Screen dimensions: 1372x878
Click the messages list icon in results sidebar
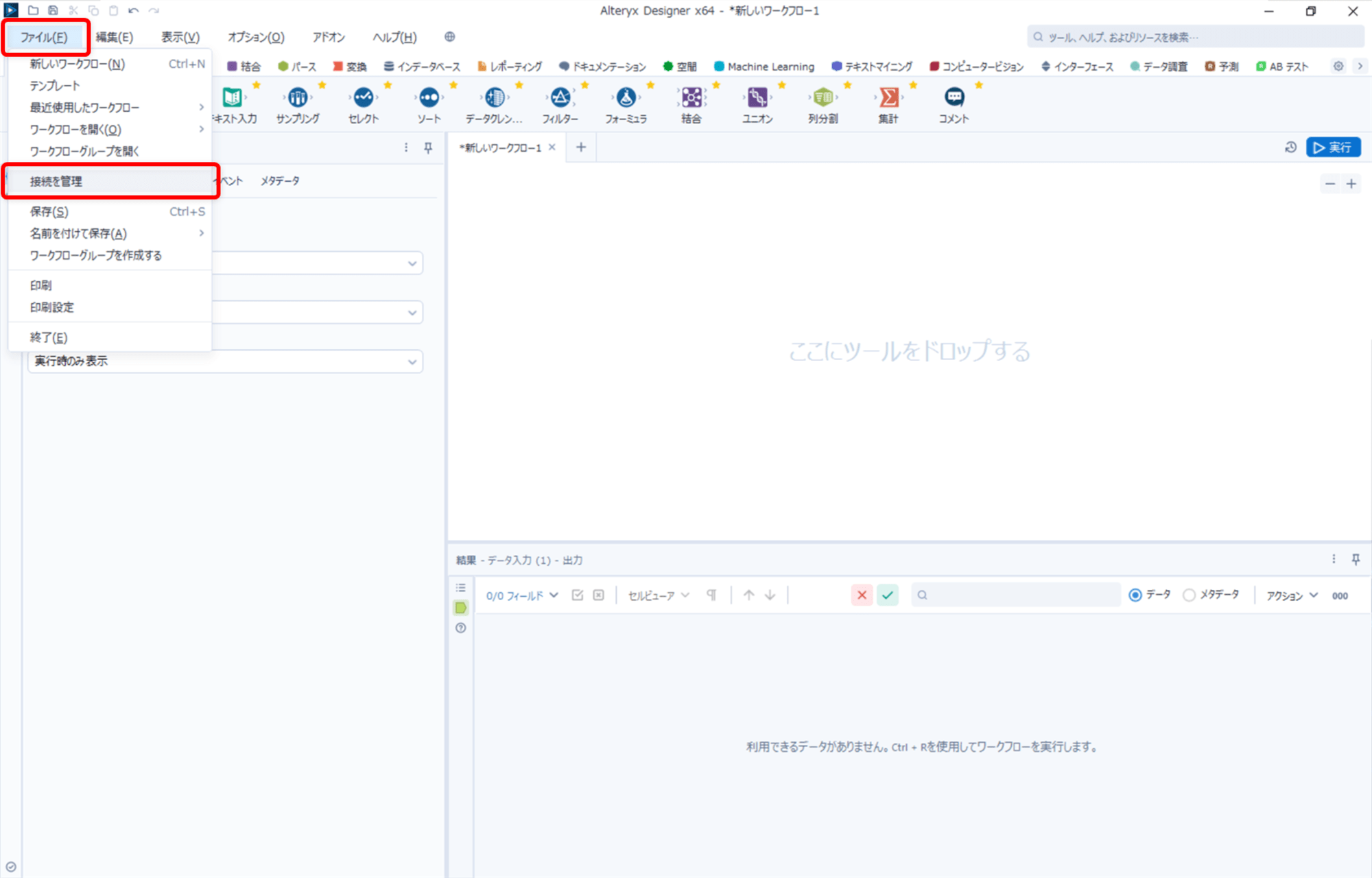pos(461,588)
